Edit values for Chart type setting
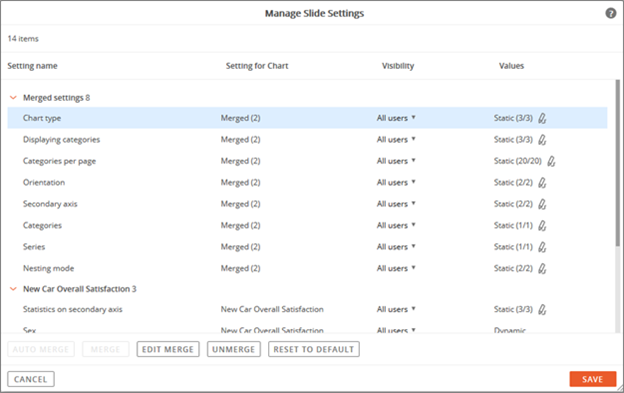624x393 pixels. tap(542, 118)
